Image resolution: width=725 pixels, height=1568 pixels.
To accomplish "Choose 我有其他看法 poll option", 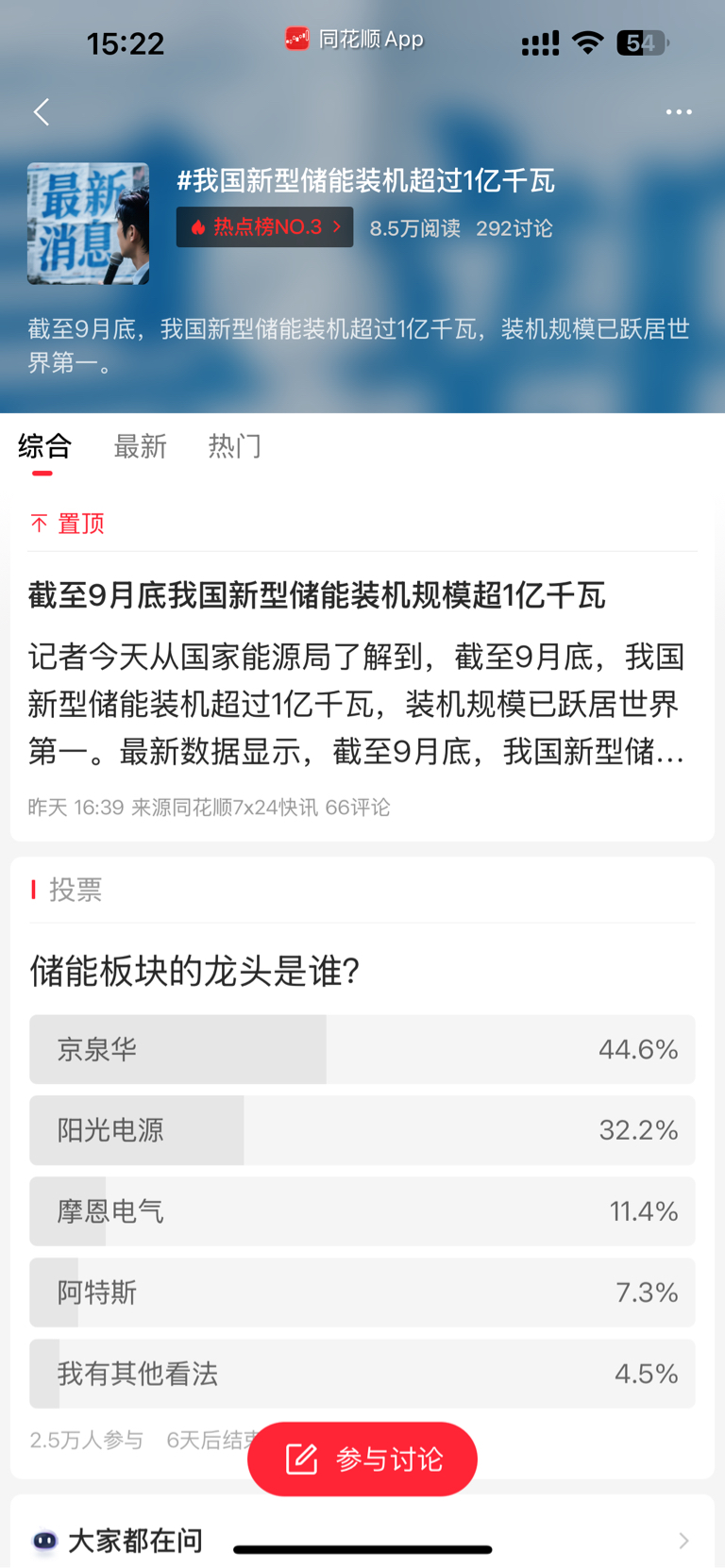I will pos(362,1374).
